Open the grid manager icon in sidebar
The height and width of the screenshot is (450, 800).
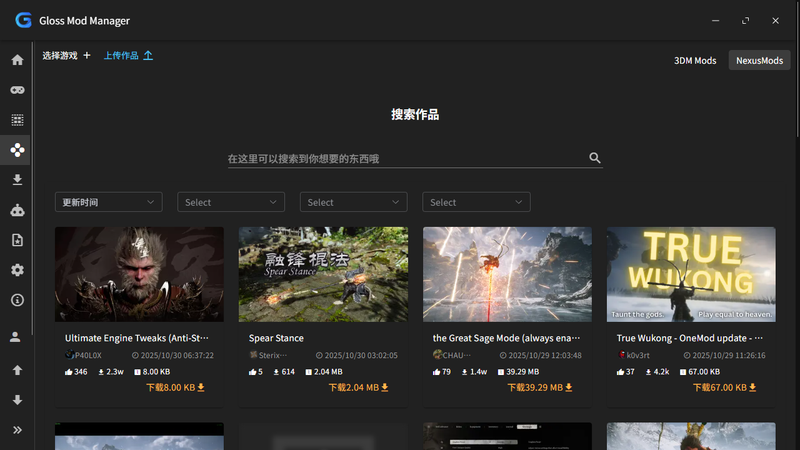point(17,120)
